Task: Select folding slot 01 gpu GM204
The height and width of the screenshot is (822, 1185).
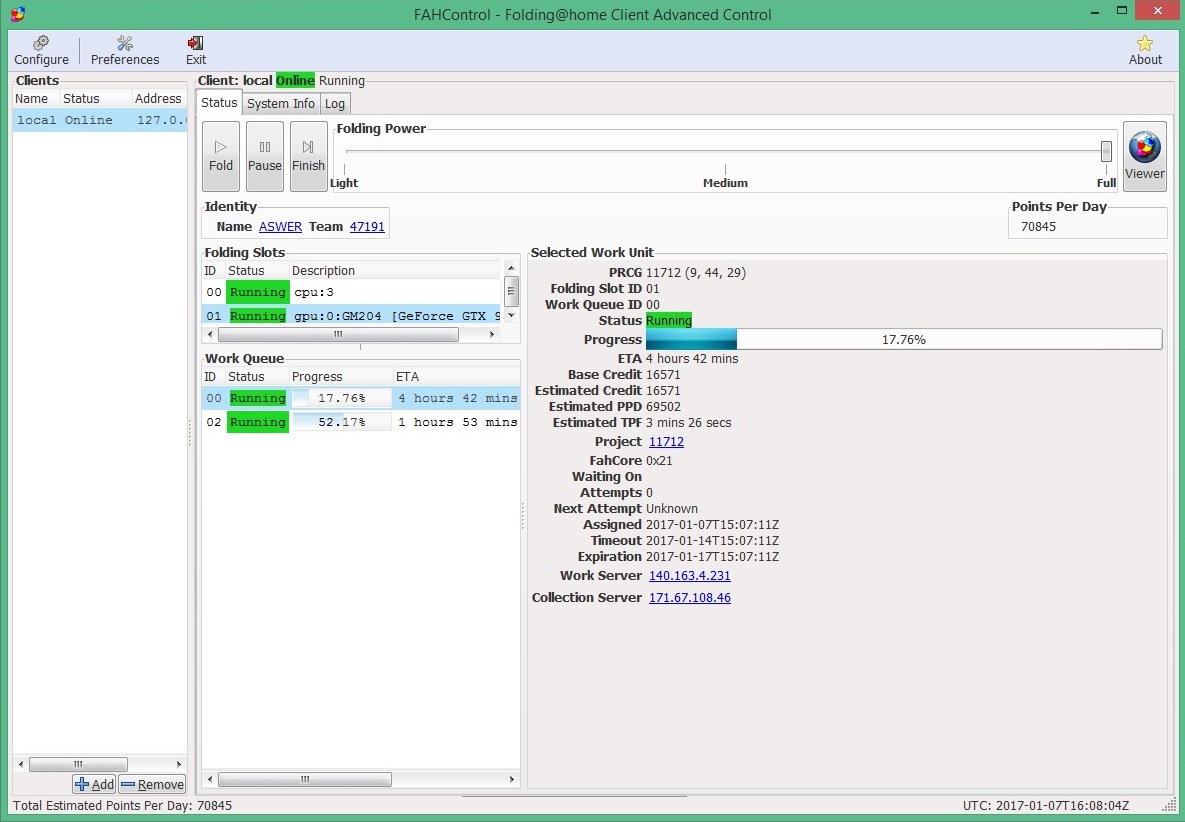Action: tap(351, 316)
